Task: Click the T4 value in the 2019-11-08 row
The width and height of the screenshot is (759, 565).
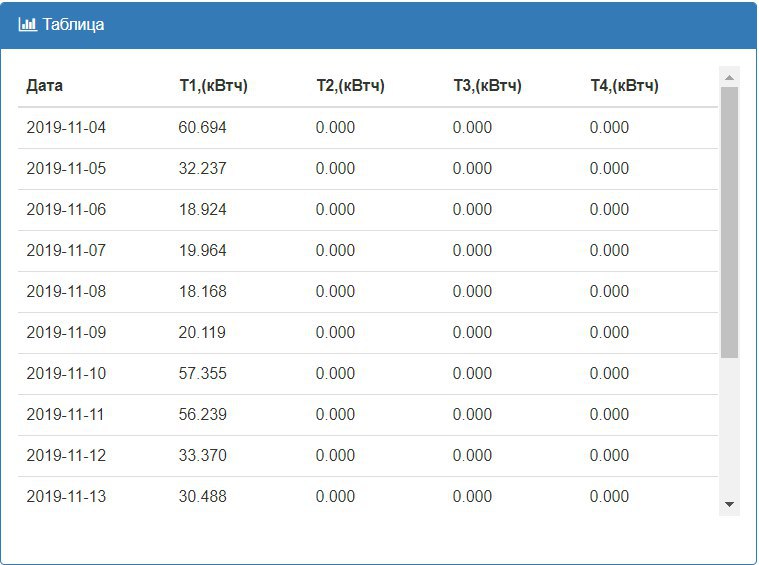Action: tap(609, 291)
